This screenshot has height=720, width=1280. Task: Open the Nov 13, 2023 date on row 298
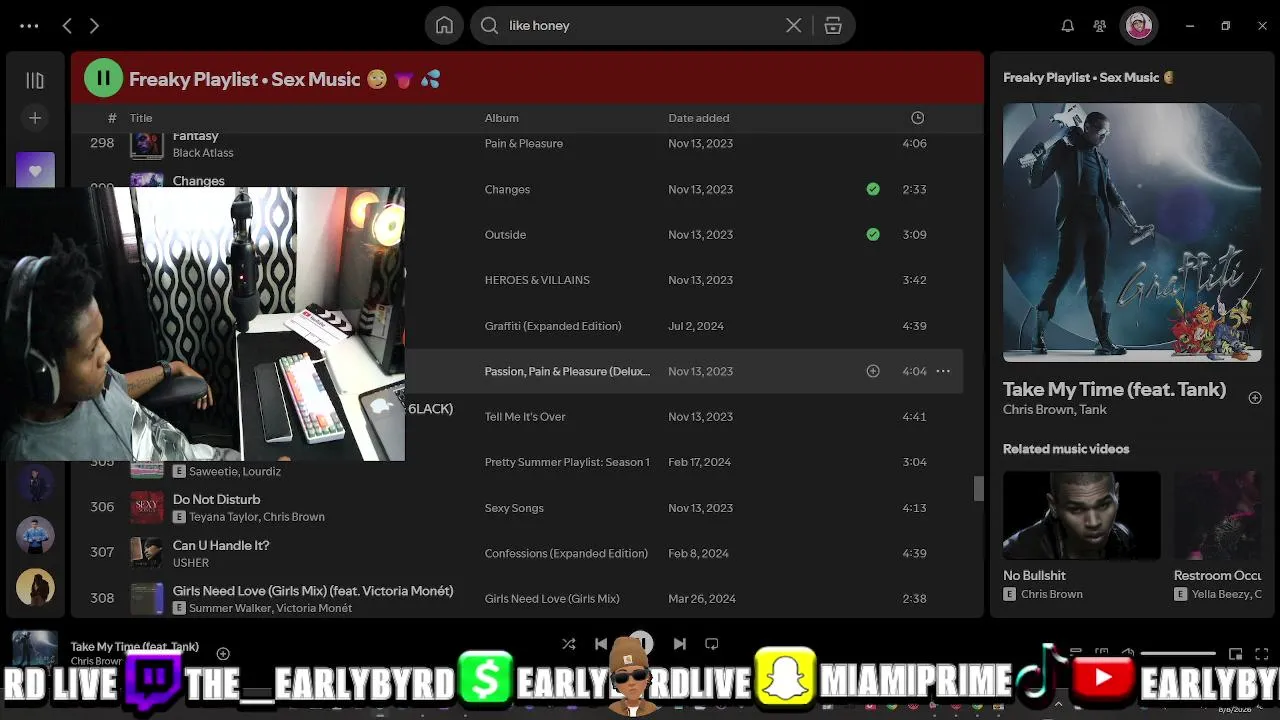[700, 143]
